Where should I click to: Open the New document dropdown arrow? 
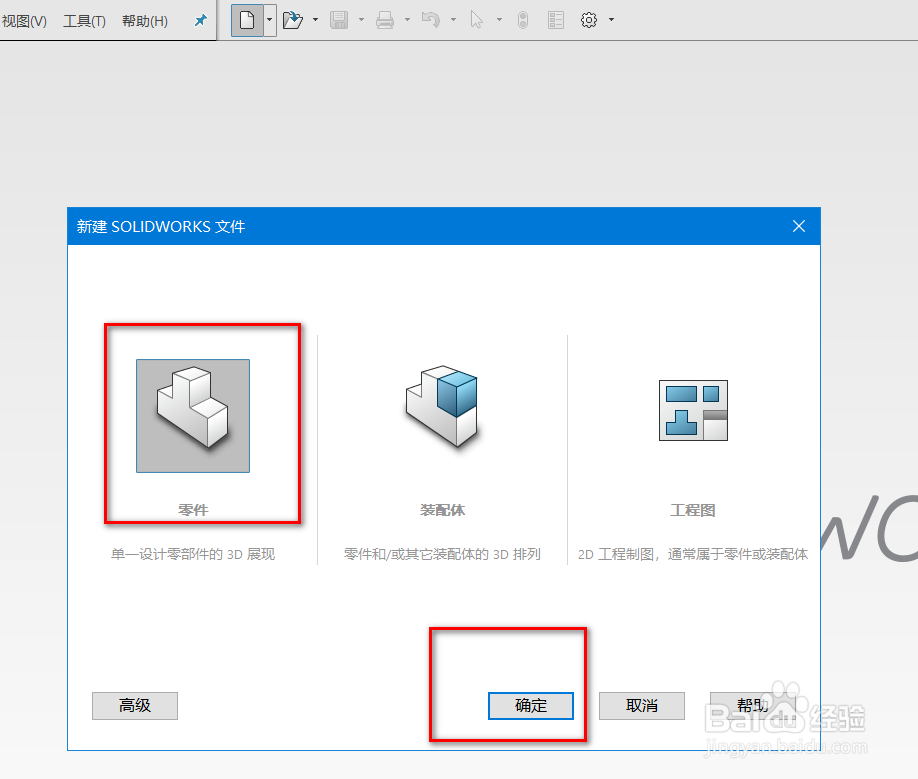pyautogui.click(x=269, y=20)
